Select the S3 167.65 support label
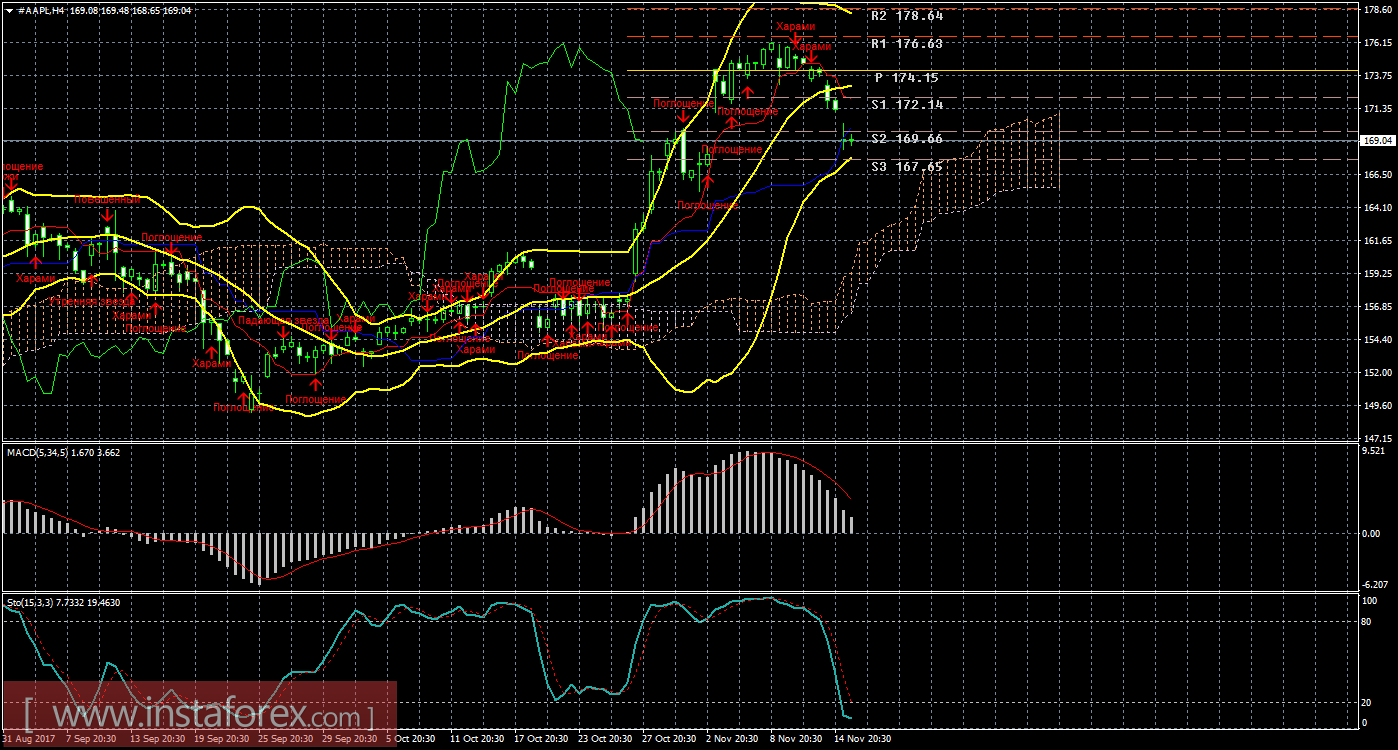This screenshot has width=1398, height=750. click(906, 167)
